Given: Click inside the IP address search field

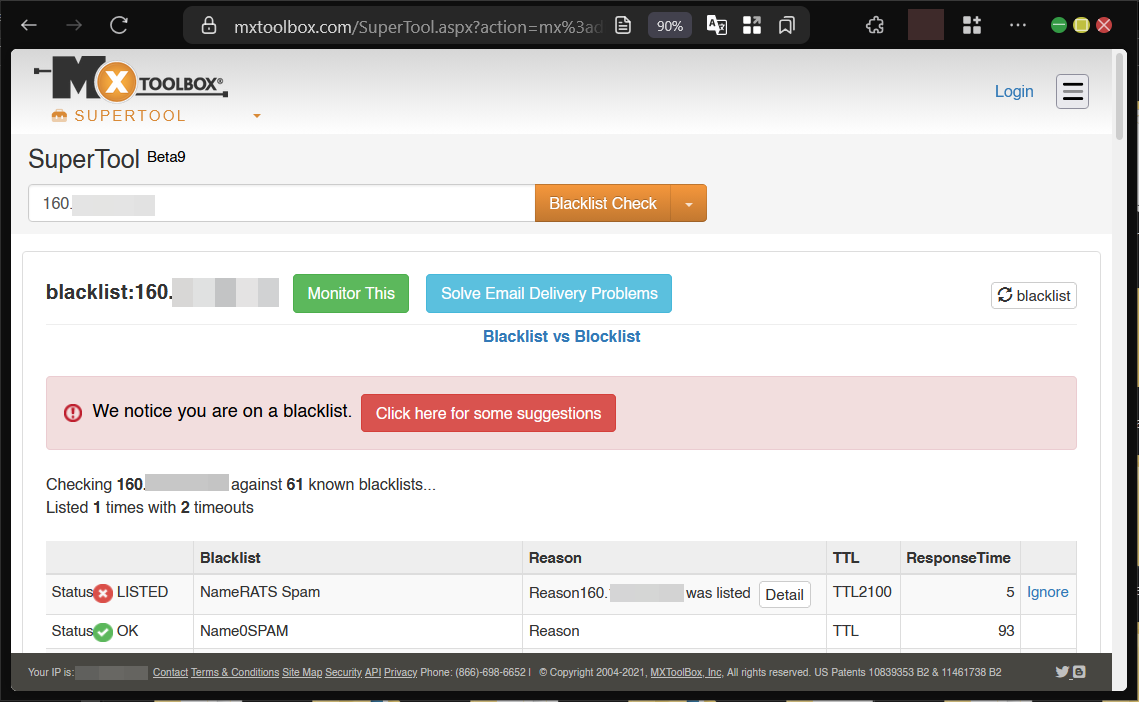Looking at the screenshot, I should click(x=280, y=202).
